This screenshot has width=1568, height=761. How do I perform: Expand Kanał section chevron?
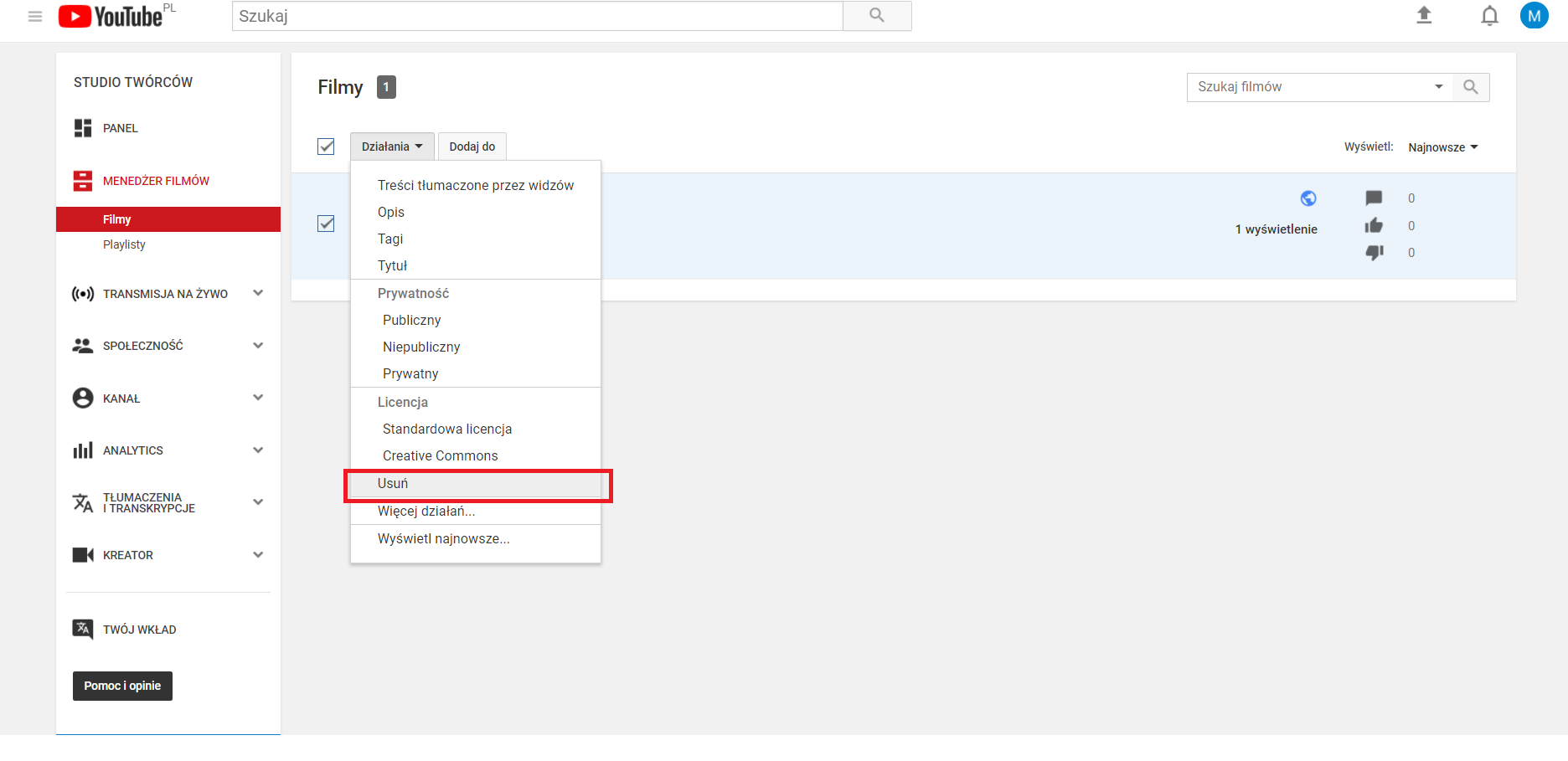pyautogui.click(x=258, y=398)
